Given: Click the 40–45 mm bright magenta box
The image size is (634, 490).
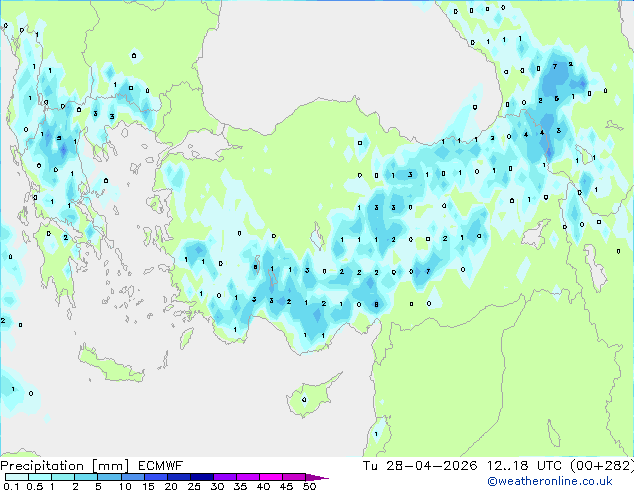Looking at the screenshot, I should 271,477.
